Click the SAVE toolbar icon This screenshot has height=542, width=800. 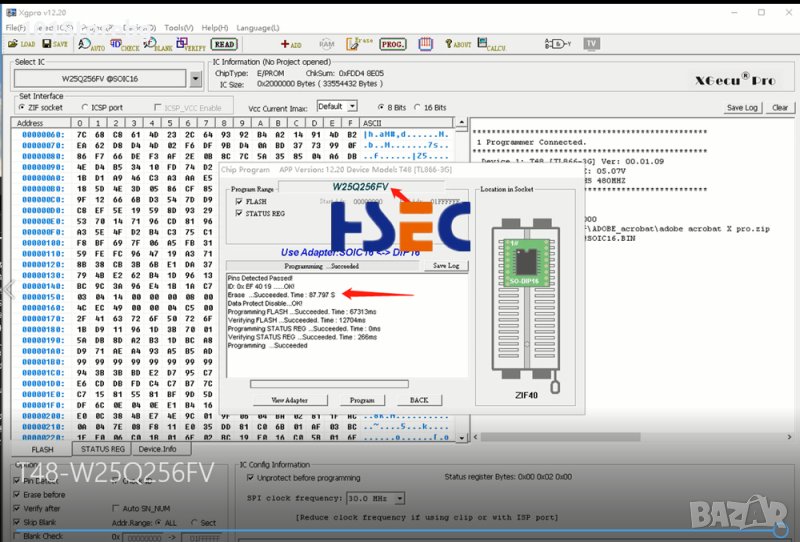click(54, 44)
